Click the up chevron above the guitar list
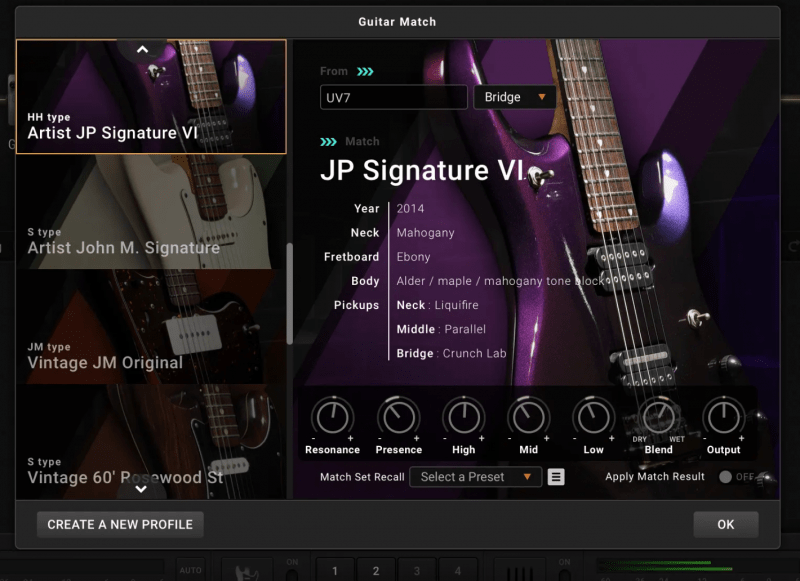This screenshot has height=581, width=800. tap(142, 49)
